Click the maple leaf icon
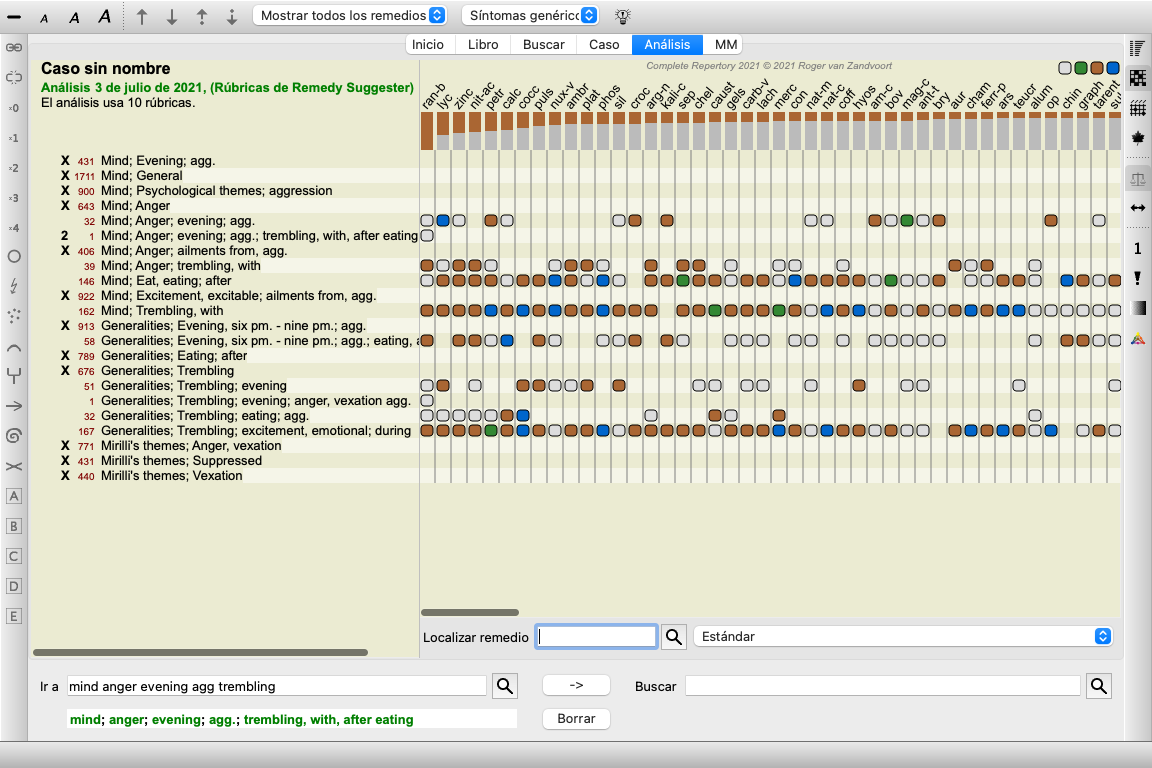 click(x=1137, y=138)
